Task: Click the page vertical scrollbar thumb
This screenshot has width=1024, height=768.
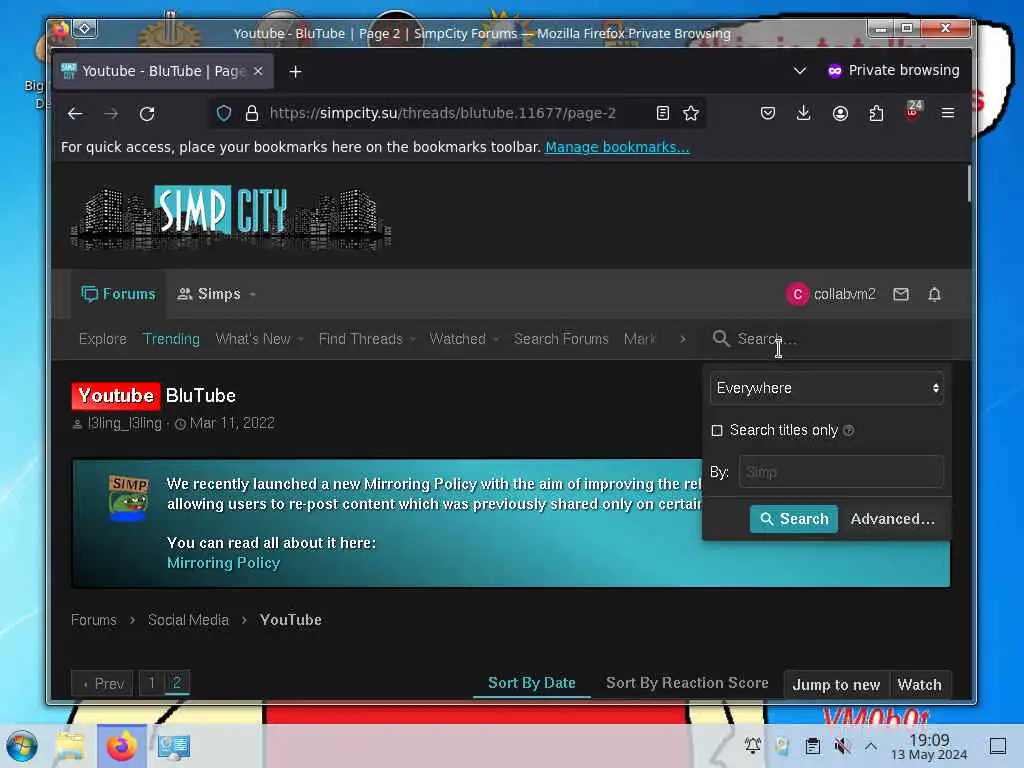Action: pyautogui.click(x=969, y=184)
